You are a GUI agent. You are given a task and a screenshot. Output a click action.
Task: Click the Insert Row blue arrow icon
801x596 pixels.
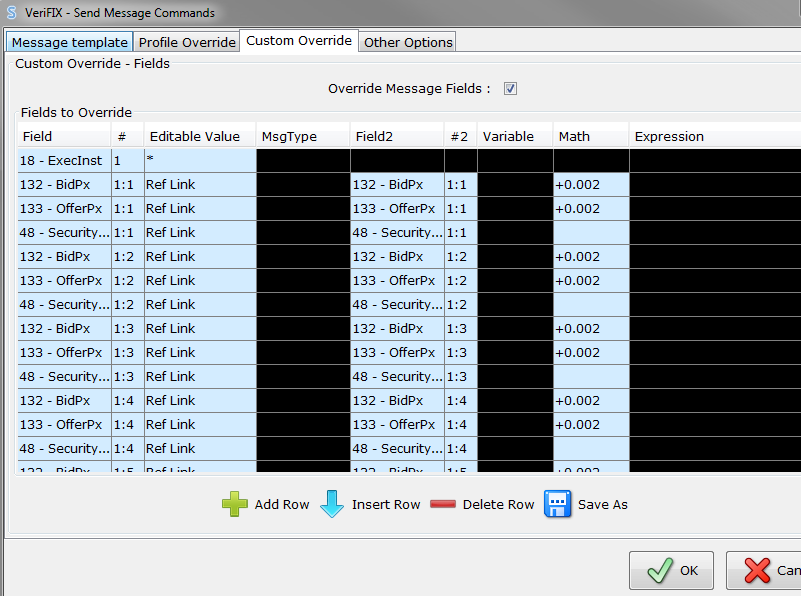coord(331,504)
